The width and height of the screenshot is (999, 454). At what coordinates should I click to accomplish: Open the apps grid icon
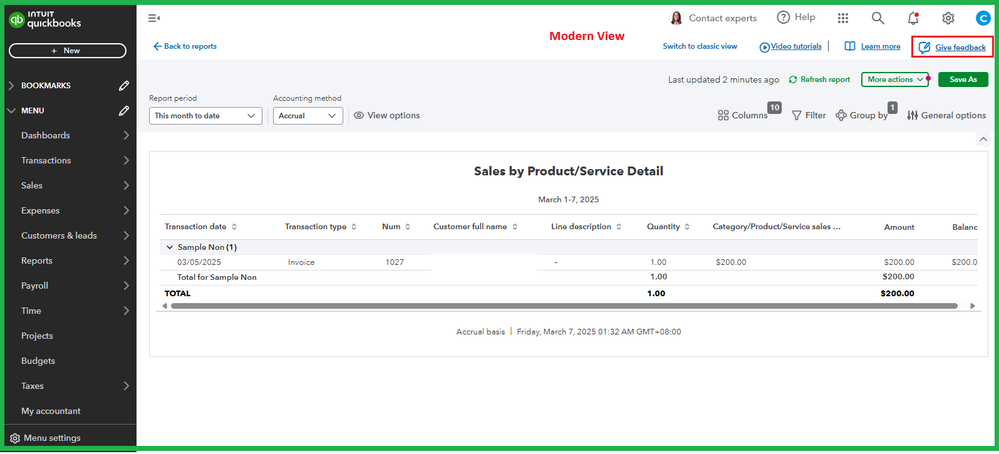coord(843,18)
